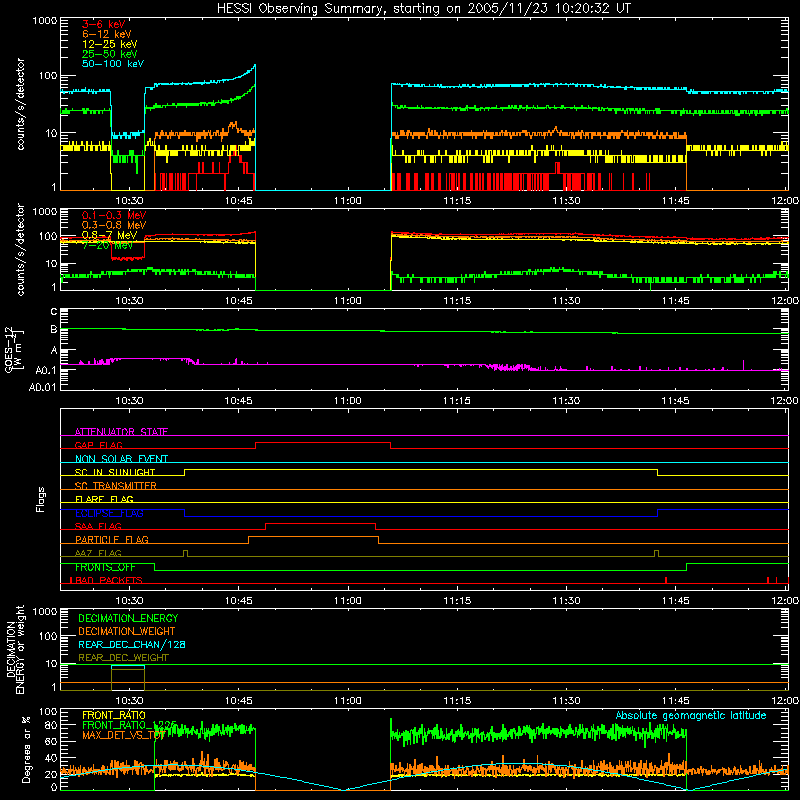Click the 11:45 tick label below the decimation panel
Image resolution: width=800 pixels, height=800 pixels.
click(675, 700)
